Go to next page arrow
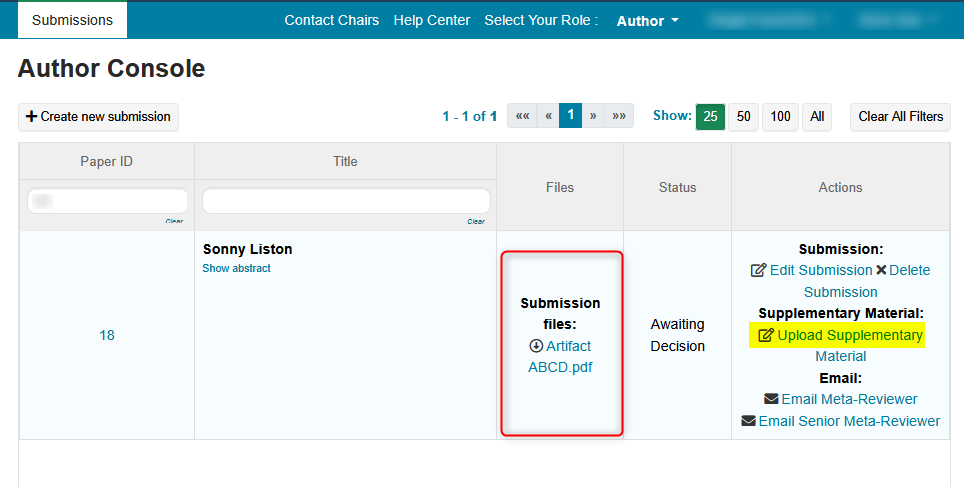The image size is (964, 487). [593, 116]
